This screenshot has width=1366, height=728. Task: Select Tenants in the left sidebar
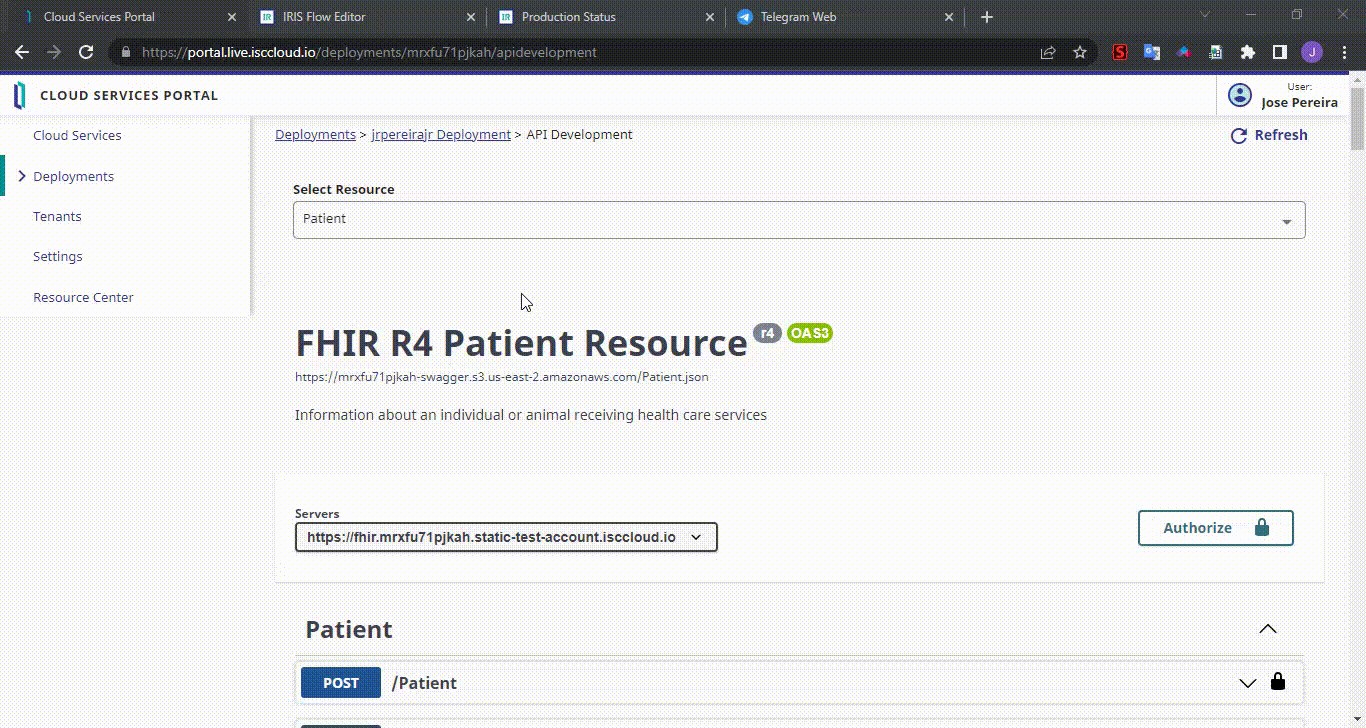pyautogui.click(x=57, y=216)
